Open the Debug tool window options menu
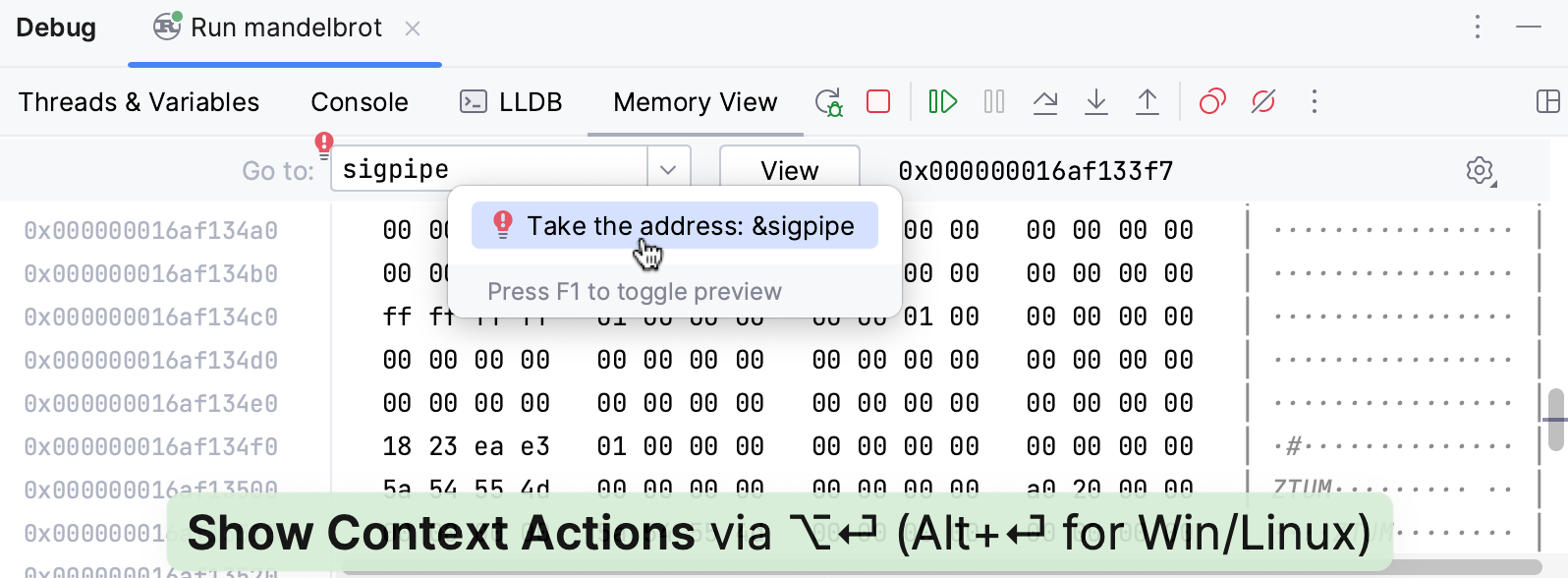The height and width of the screenshot is (578, 1568). (1478, 28)
